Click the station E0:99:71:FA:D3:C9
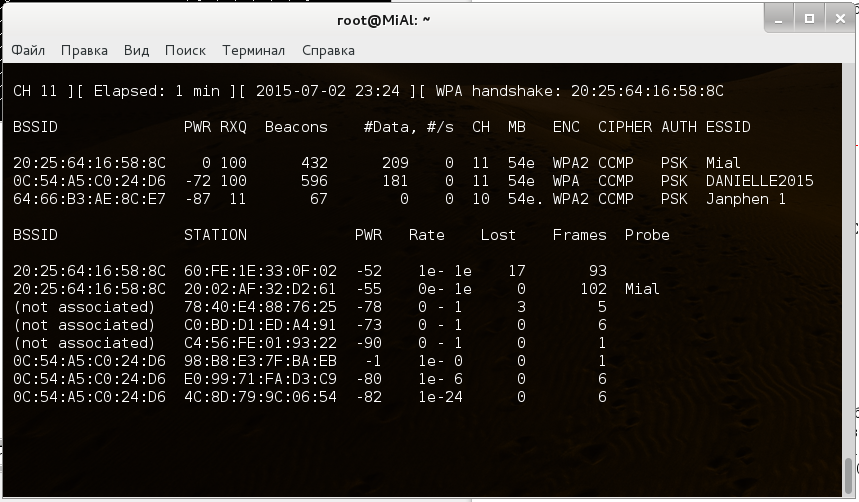 tap(260, 379)
